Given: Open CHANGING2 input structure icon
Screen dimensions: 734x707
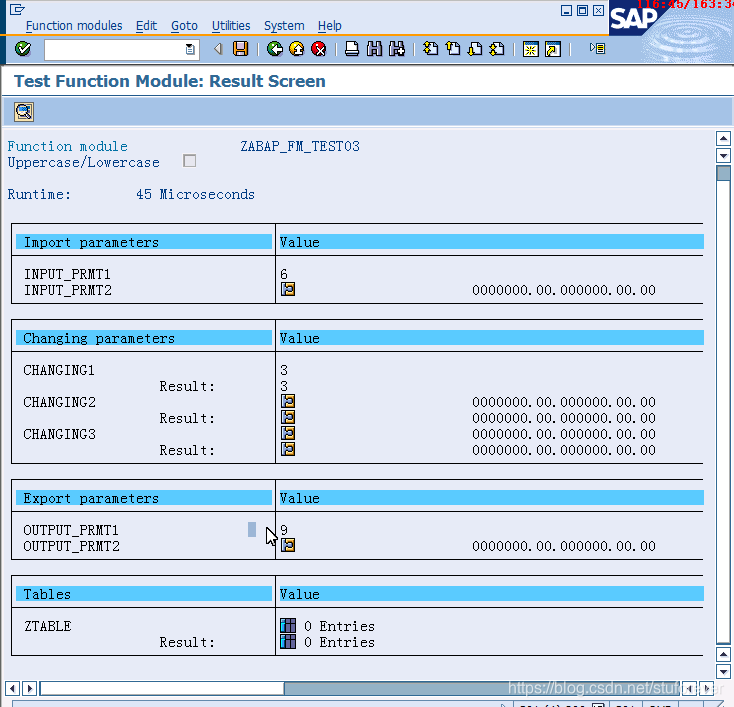Looking at the screenshot, I should pos(288,401).
